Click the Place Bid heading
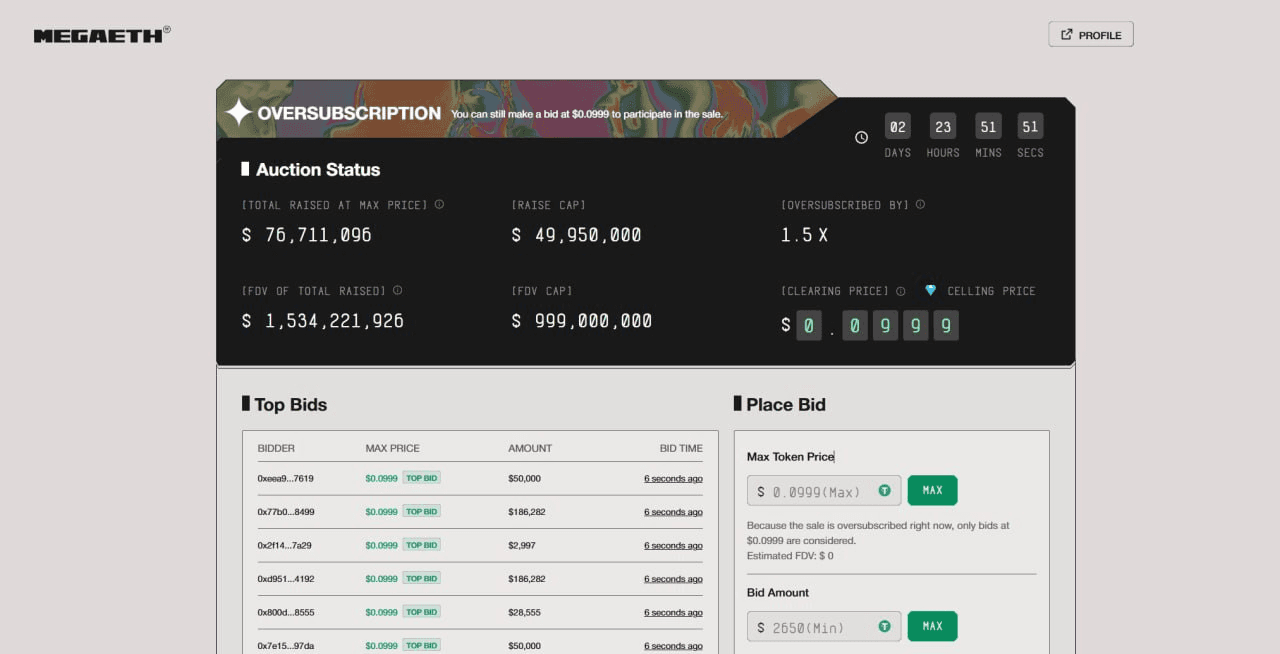1280x654 pixels. coord(786,405)
